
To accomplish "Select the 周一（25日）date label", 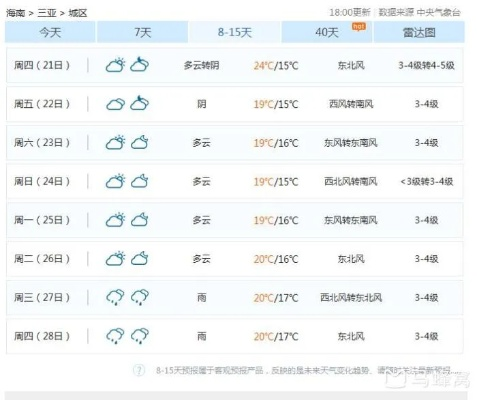I will tap(42, 220).
